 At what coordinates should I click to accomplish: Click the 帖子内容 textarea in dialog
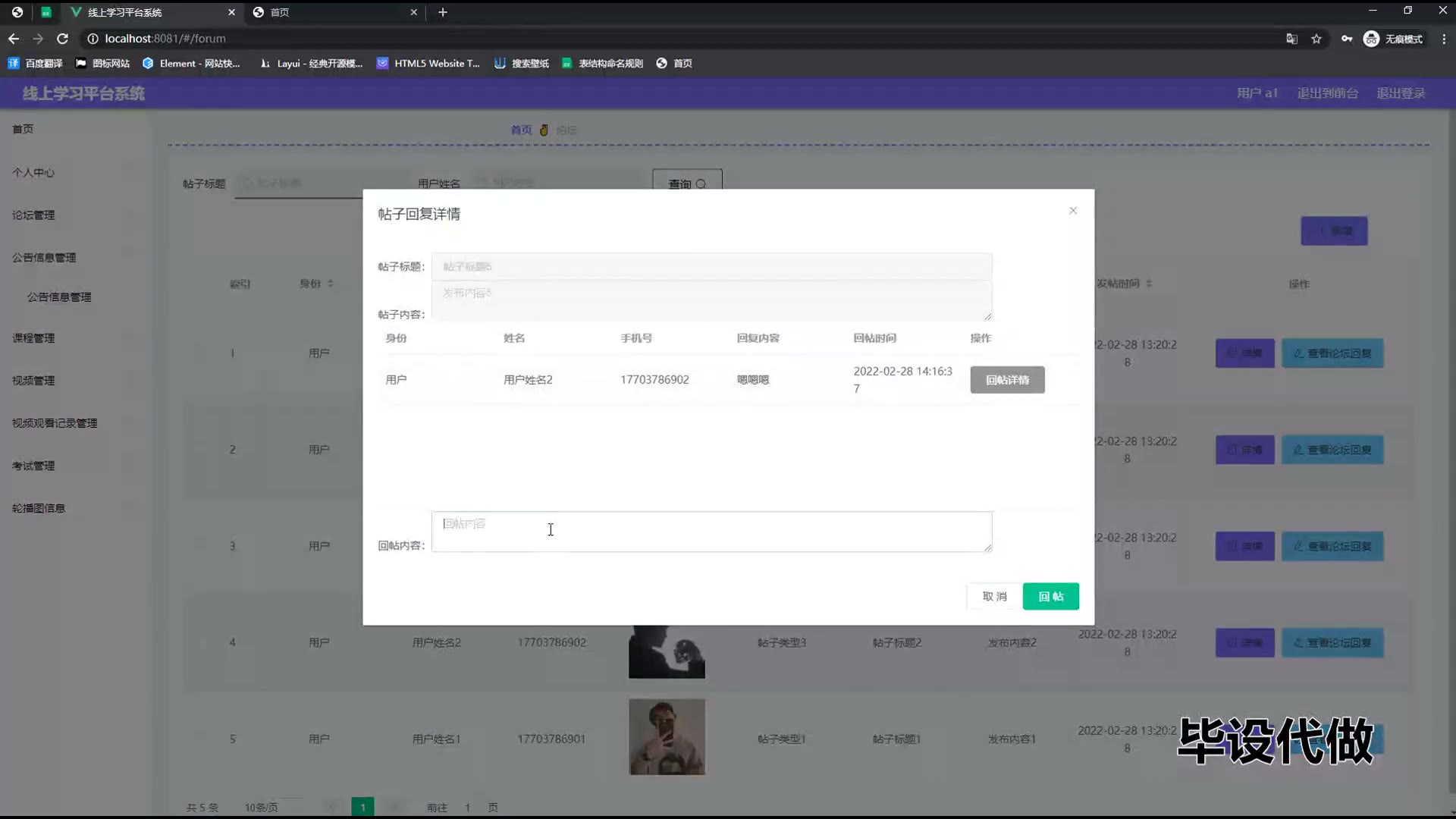(711, 301)
